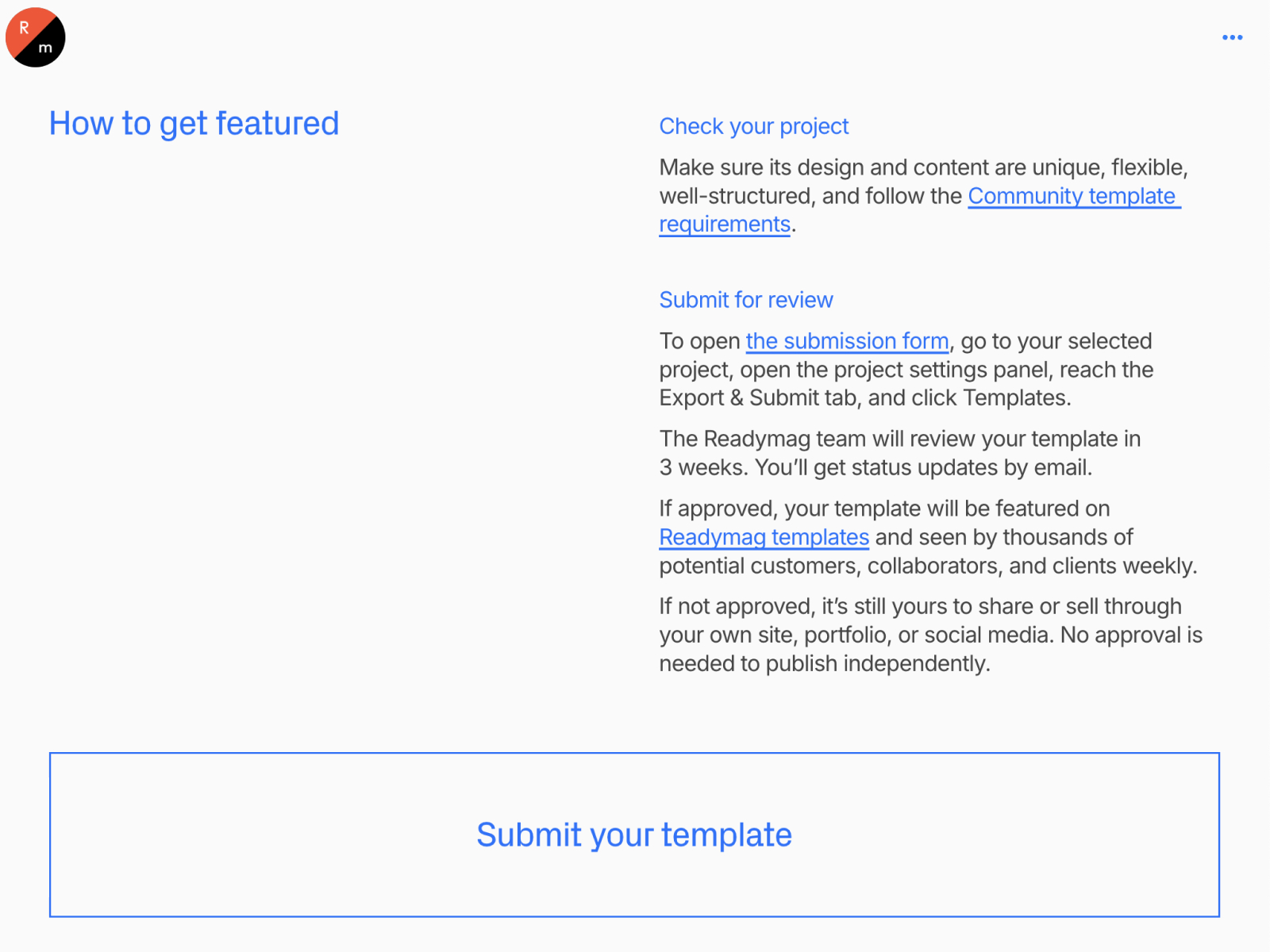
Task: Click the paragraph starting Make sure its design
Action: [x=924, y=196]
